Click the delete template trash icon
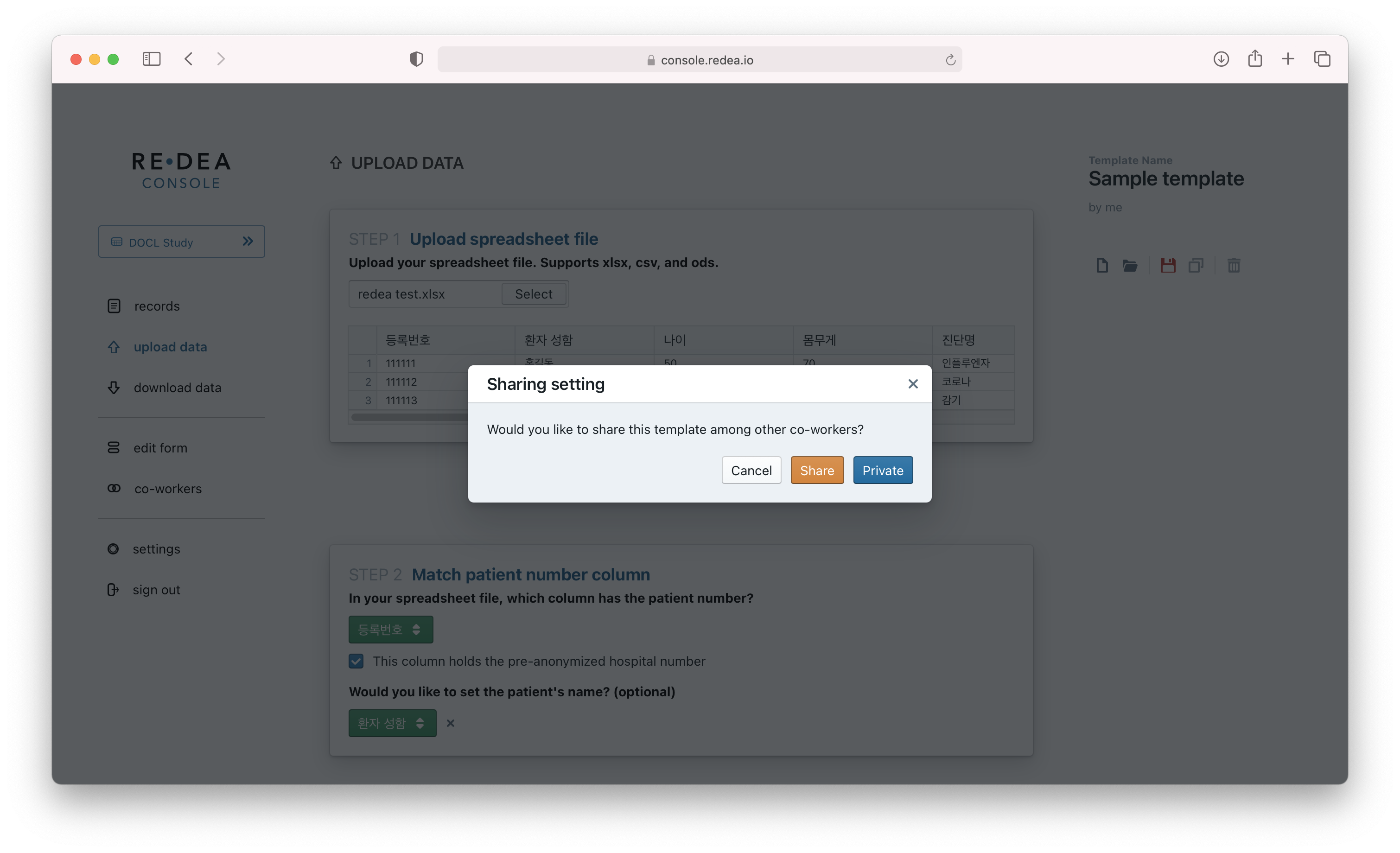1400x853 pixels. click(x=1234, y=265)
